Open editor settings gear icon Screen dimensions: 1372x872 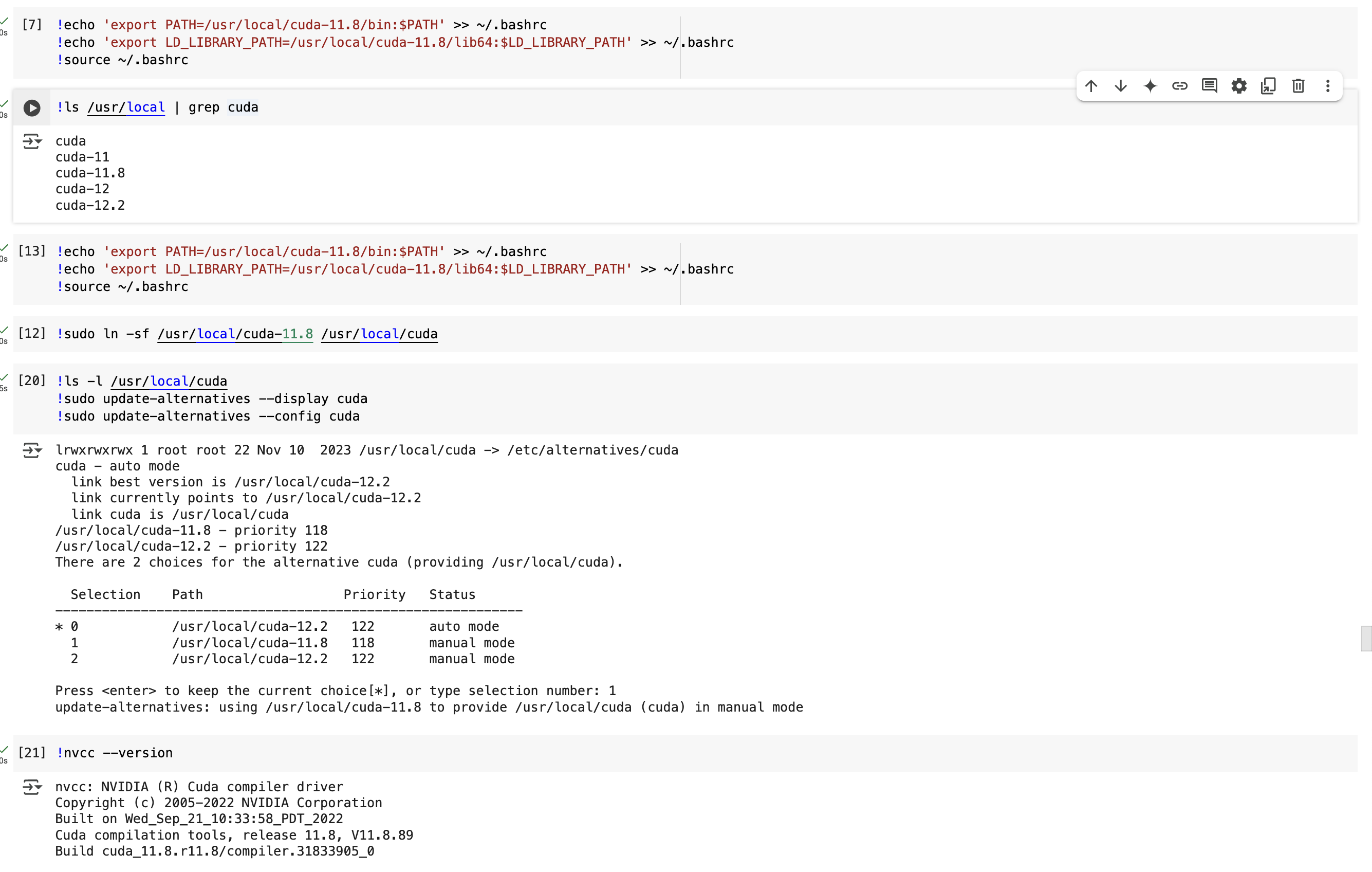(1239, 86)
